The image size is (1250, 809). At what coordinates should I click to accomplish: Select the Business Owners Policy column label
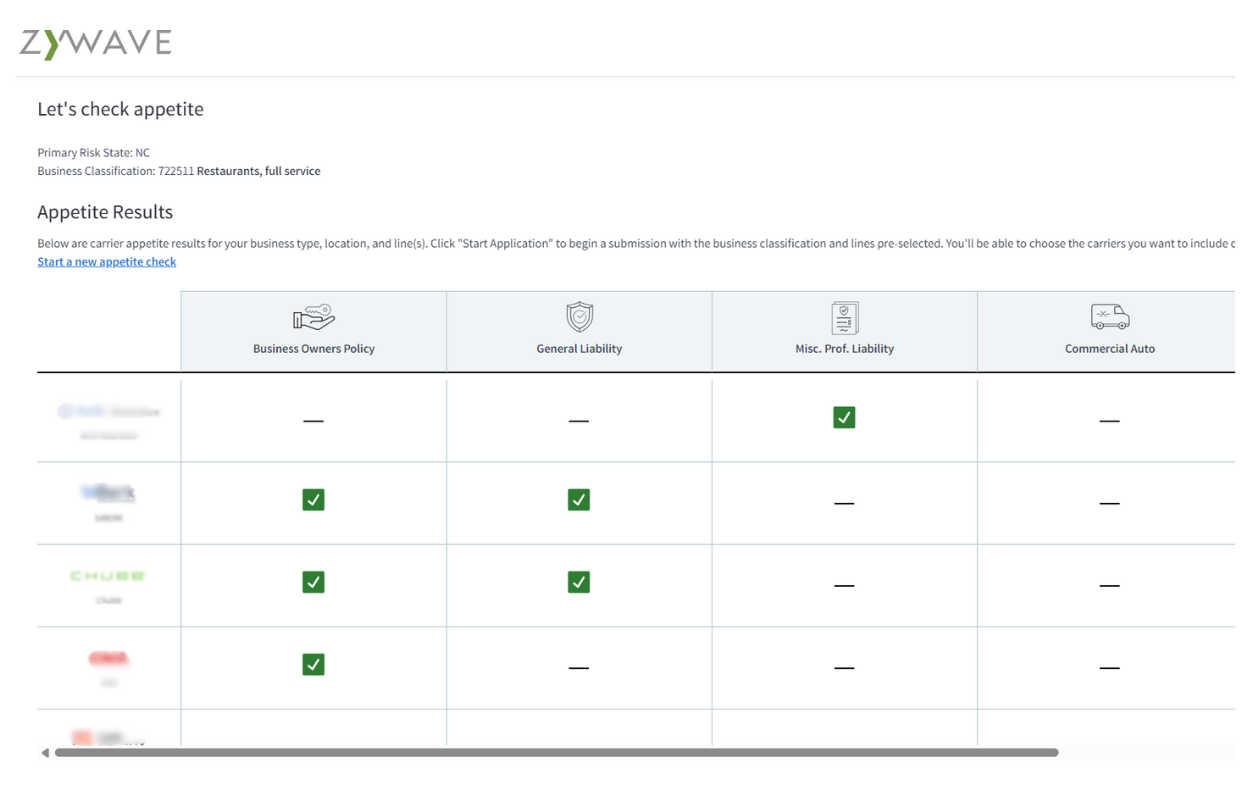tap(314, 349)
